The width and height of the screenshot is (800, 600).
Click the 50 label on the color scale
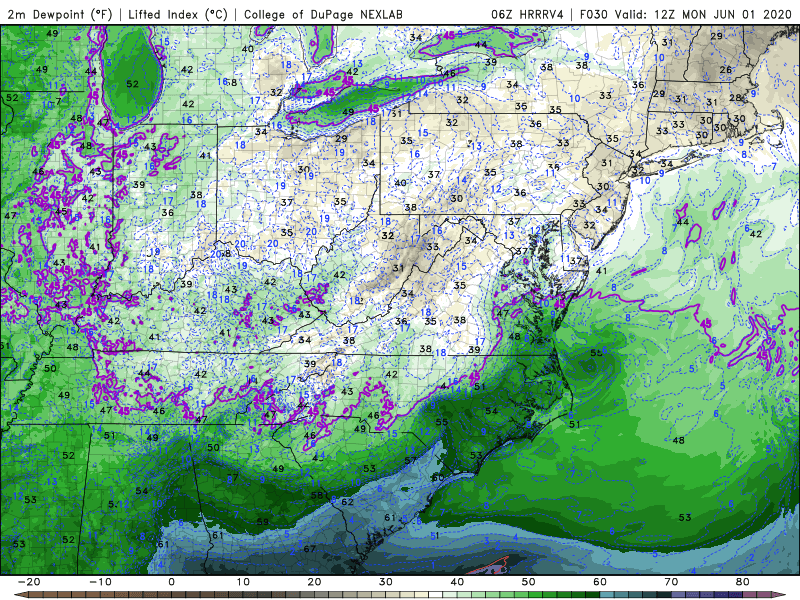(529, 582)
